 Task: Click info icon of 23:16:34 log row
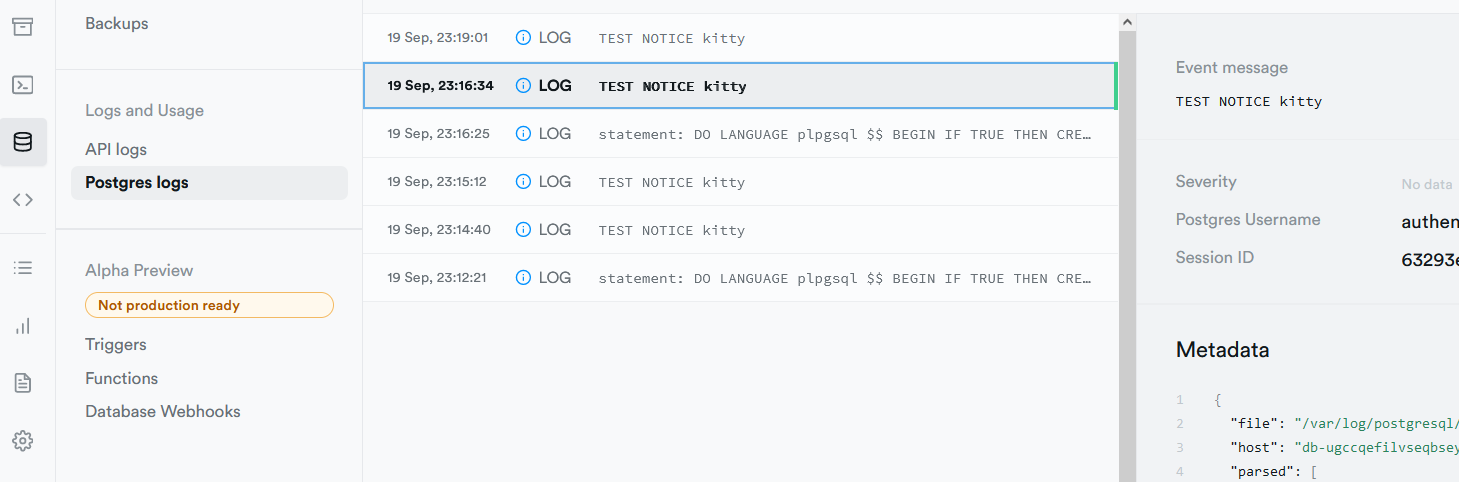pos(523,86)
